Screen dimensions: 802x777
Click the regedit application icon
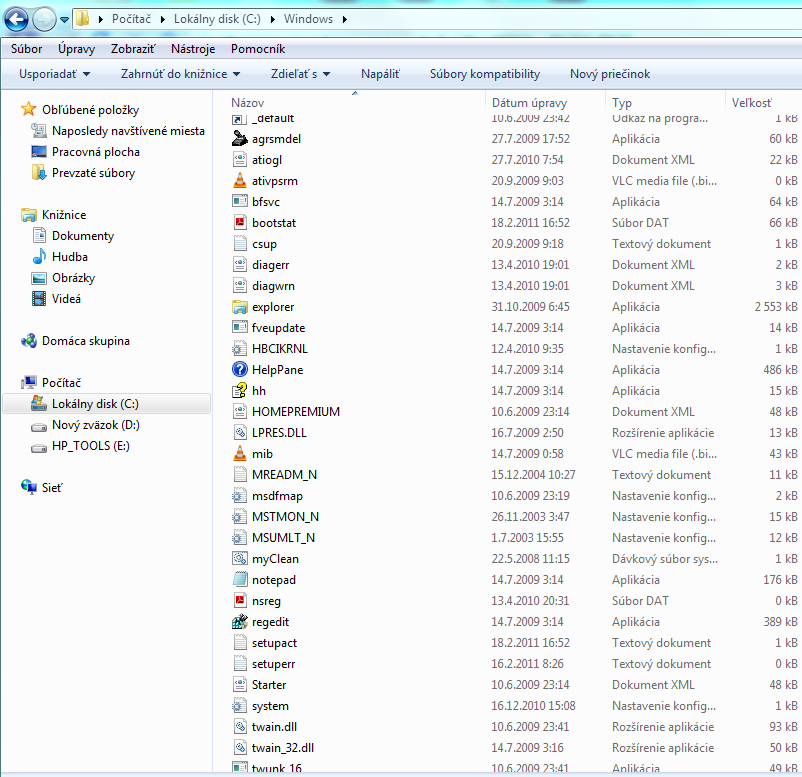(x=239, y=622)
